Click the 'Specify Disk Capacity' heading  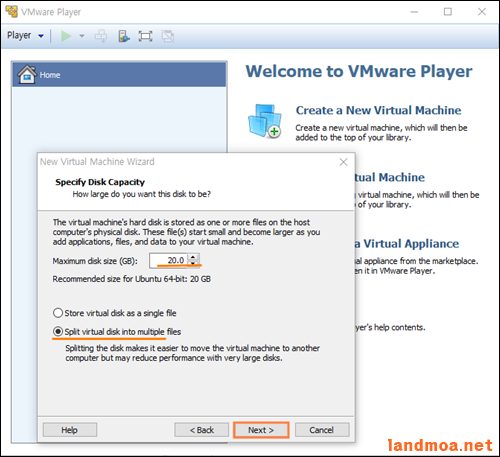pyautogui.click(x=100, y=182)
